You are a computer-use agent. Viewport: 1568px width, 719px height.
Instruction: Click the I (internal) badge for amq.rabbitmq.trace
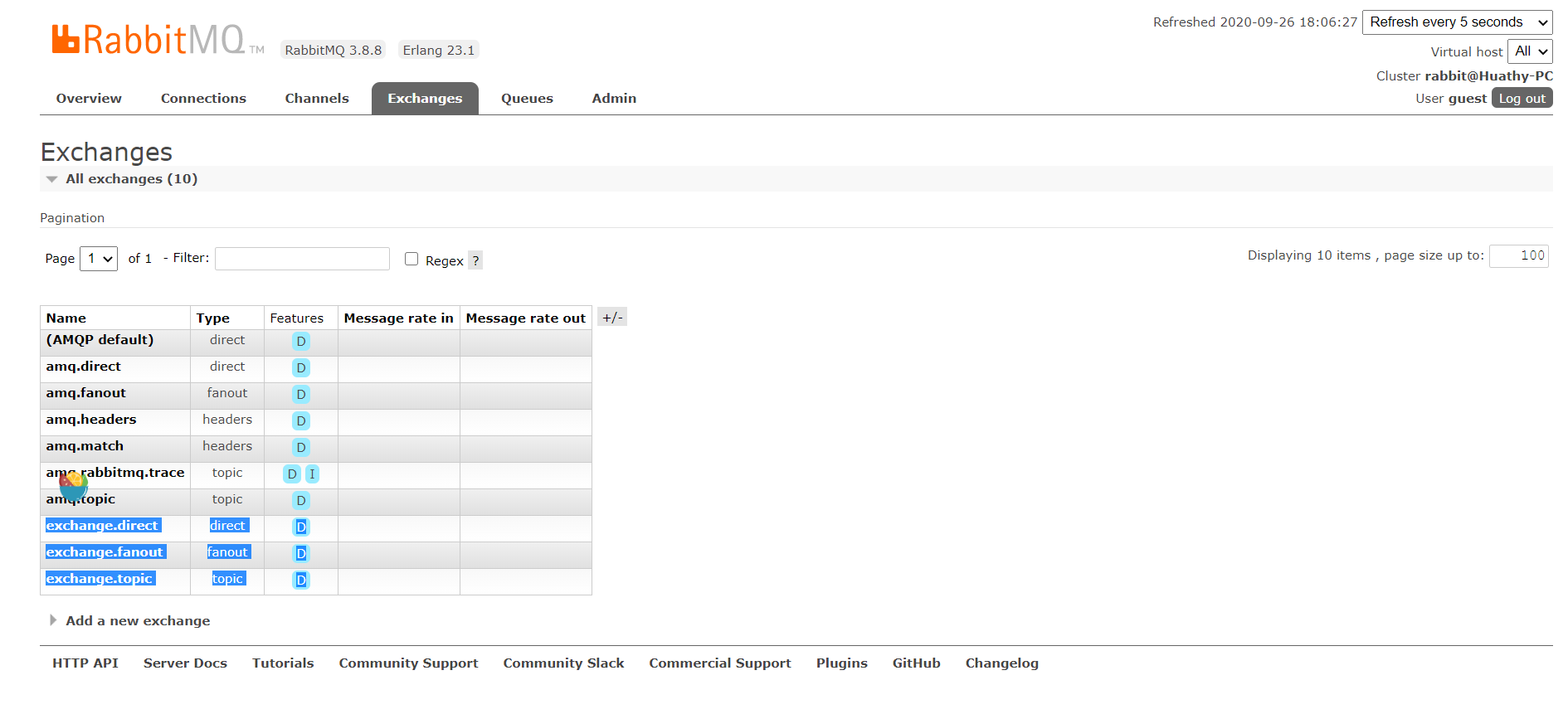(312, 474)
